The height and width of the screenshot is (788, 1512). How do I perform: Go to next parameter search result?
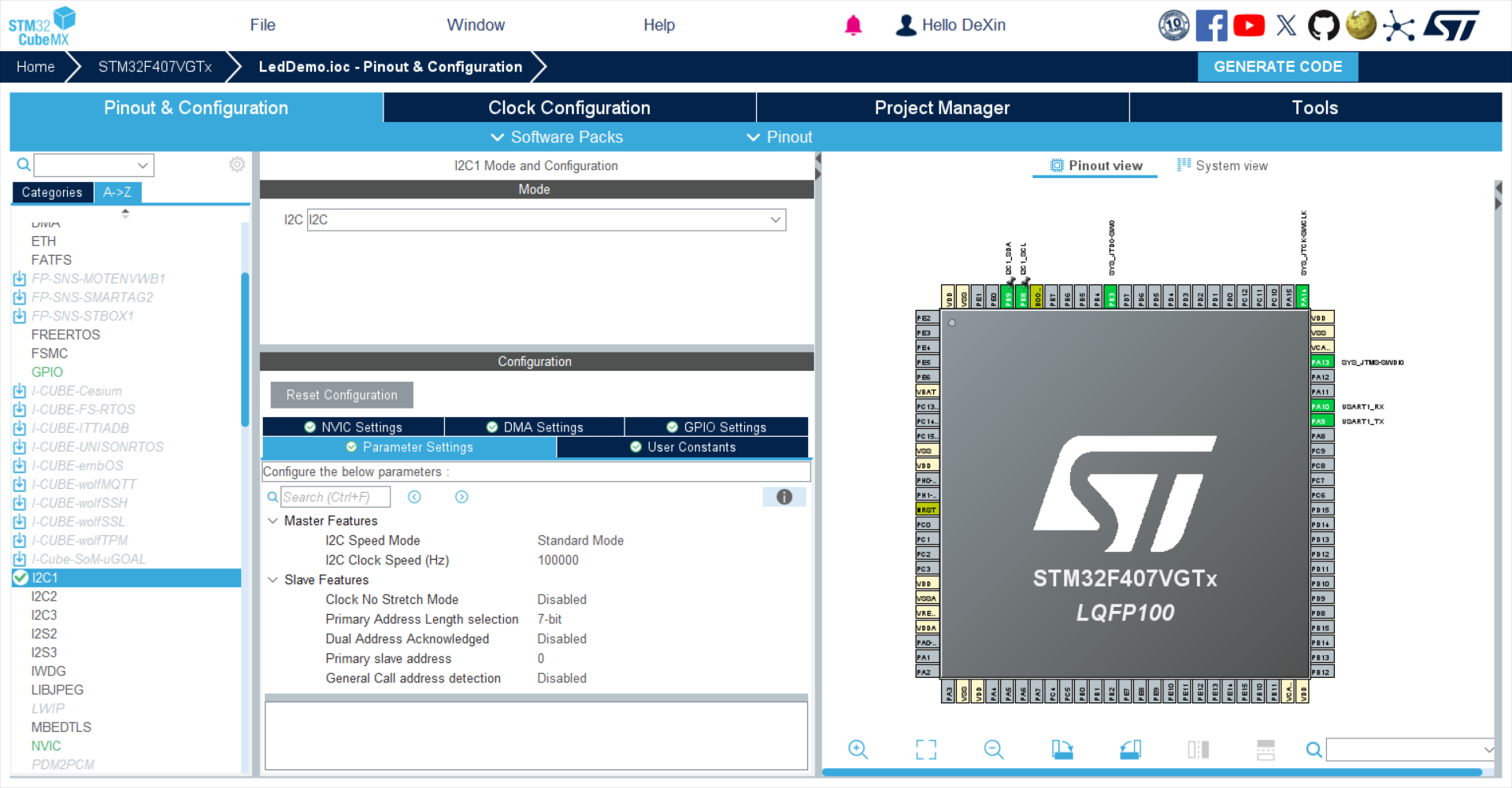click(461, 497)
